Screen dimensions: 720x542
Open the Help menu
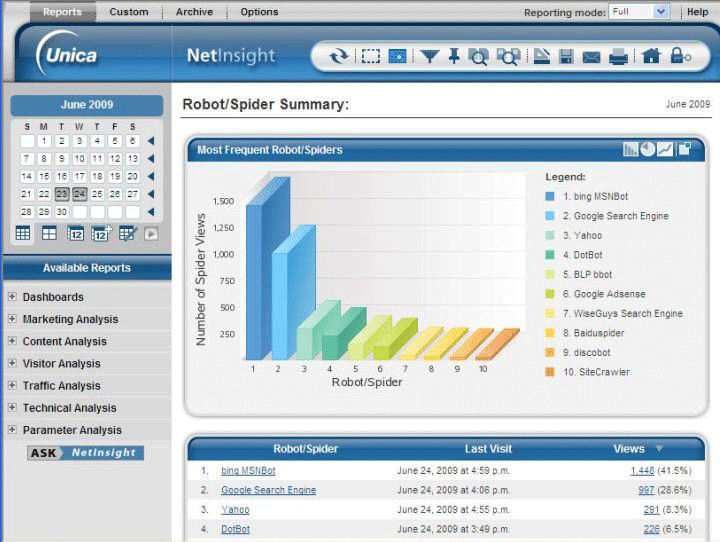698,12
